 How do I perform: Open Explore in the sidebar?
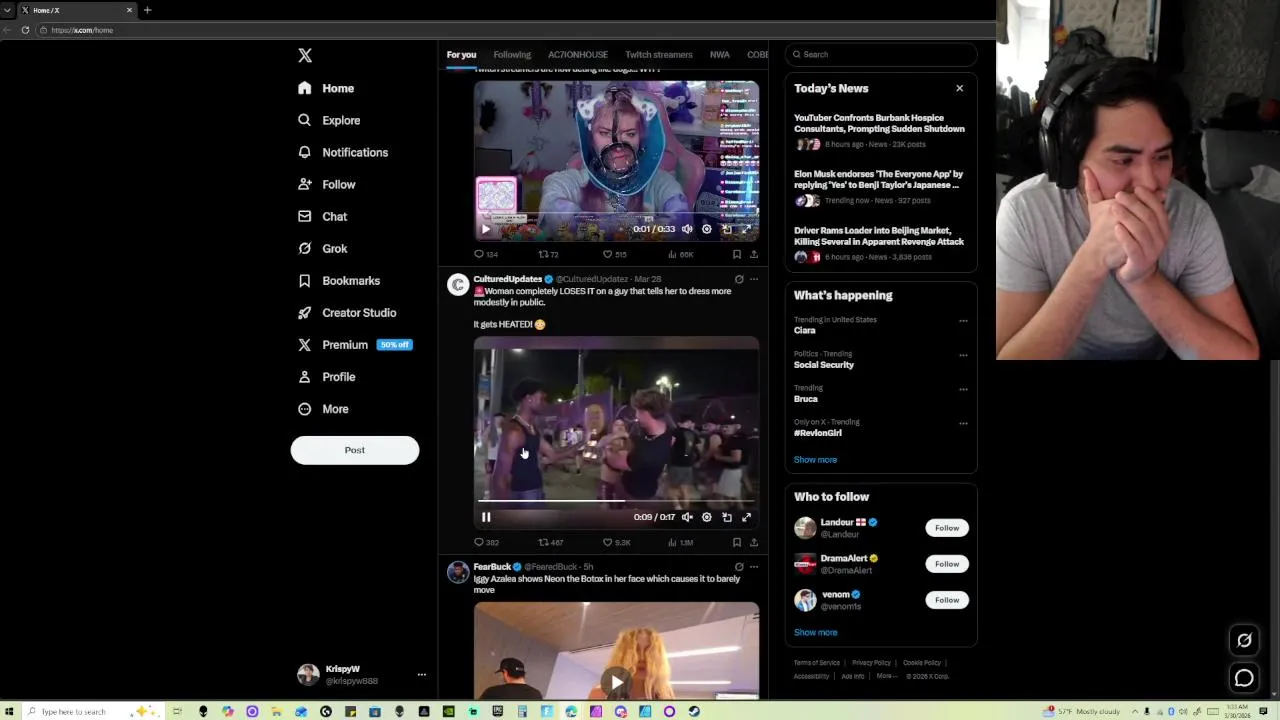tap(329, 120)
